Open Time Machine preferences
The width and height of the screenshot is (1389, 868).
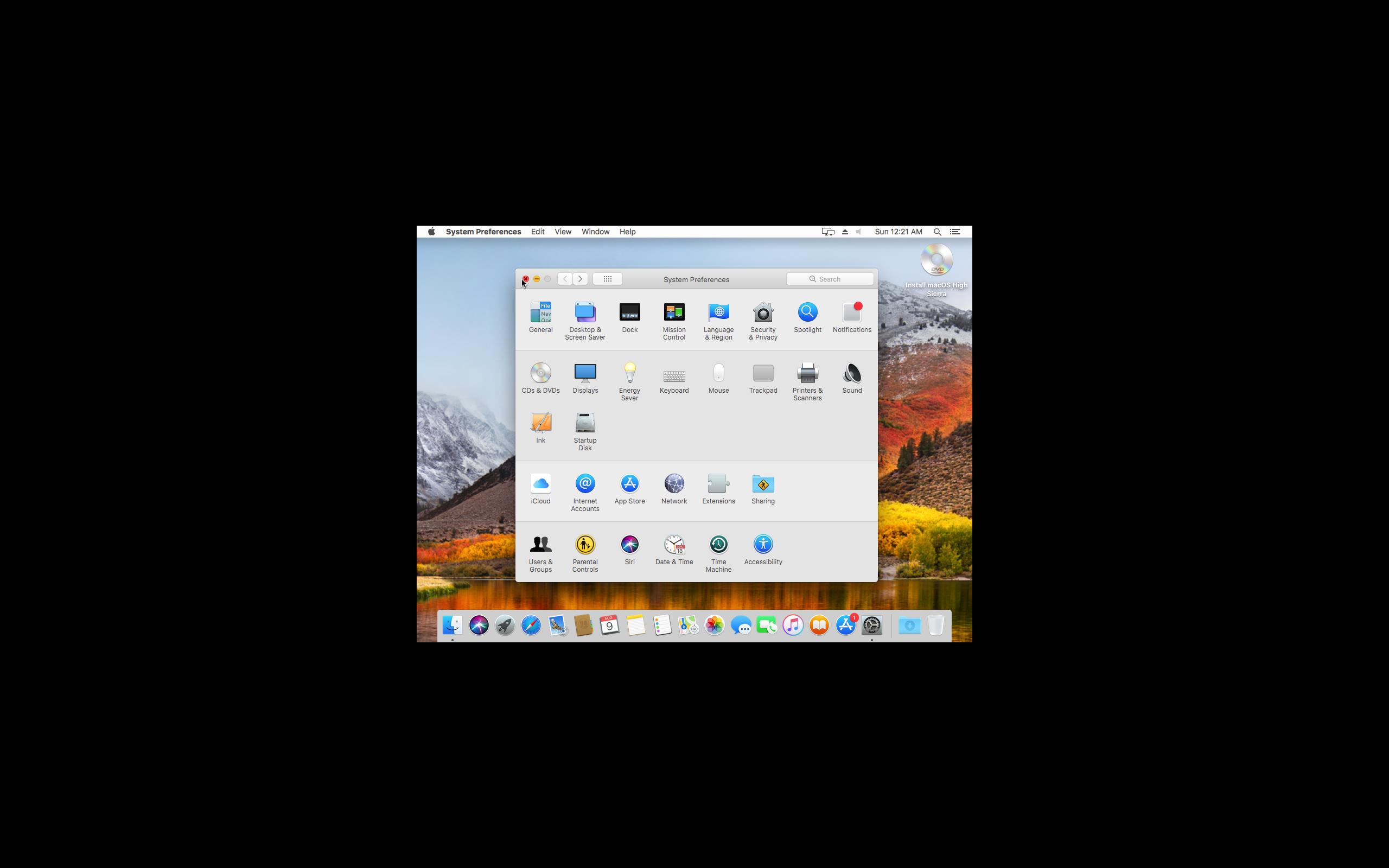(x=718, y=545)
